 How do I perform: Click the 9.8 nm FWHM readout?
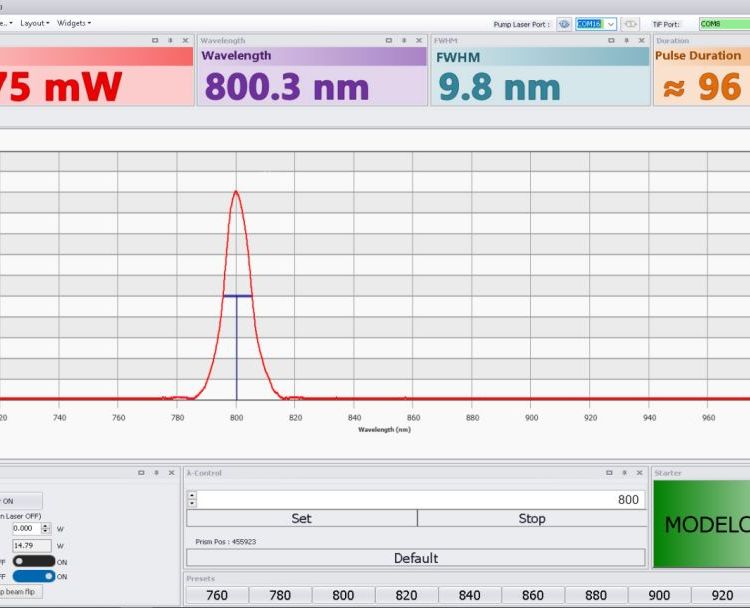[x=499, y=87]
